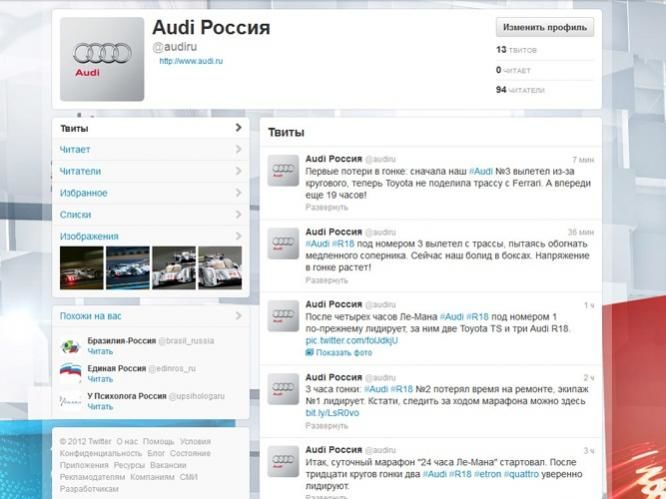Open the Похожи на вас heading

pyautogui.click(x=90, y=316)
